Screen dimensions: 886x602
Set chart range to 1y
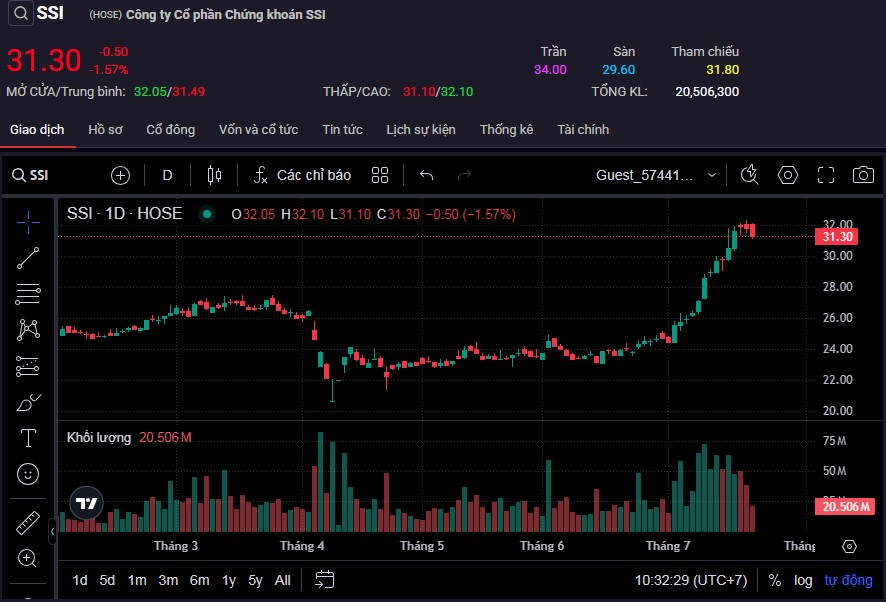[229, 580]
